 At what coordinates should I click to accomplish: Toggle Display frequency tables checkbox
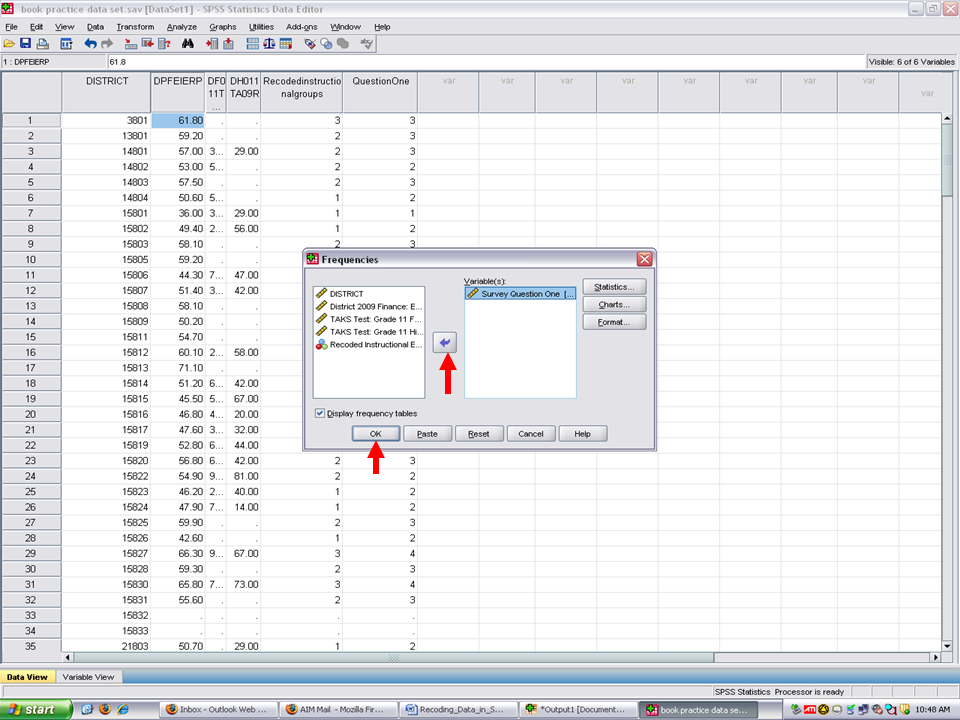tap(320, 413)
